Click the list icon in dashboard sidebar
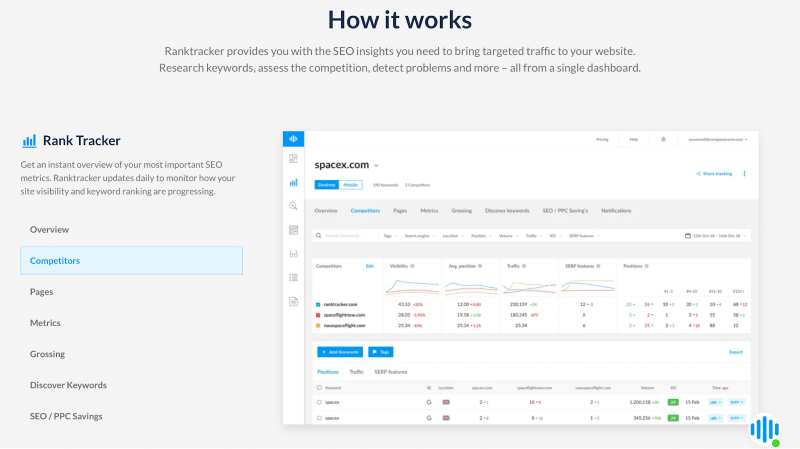This screenshot has height=449, width=800. (293, 278)
